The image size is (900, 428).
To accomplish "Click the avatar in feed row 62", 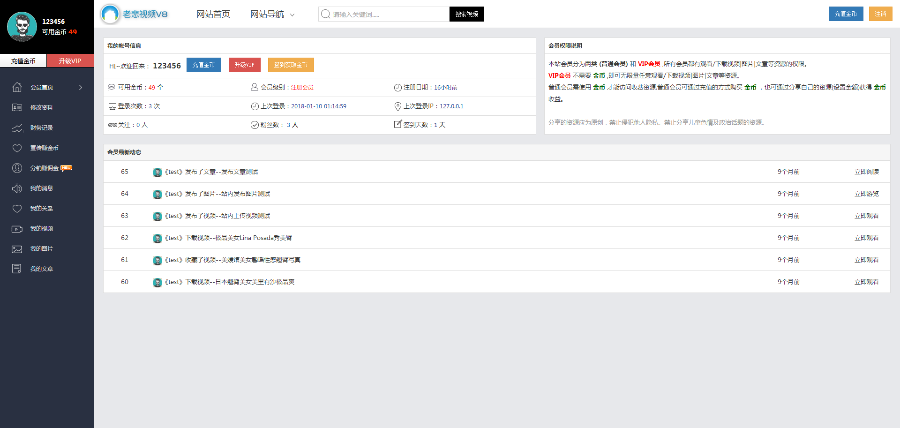I will point(157,238).
